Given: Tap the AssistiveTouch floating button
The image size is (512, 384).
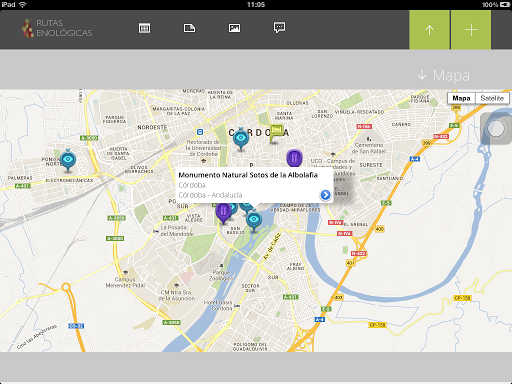Looking at the screenshot, I should click(496, 129).
